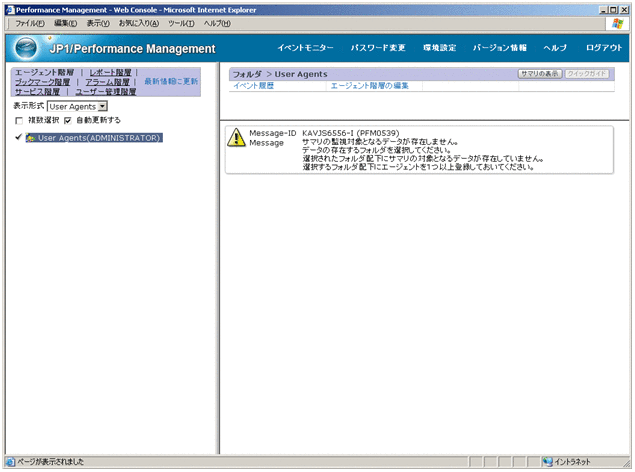This screenshot has height=472, width=635.
Task: Click the クイックガイド button
Action: [586, 74]
